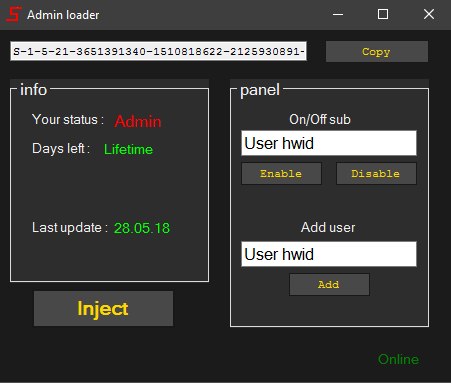
Task: Focus the Add user User hwid field
Action: (329, 254)
